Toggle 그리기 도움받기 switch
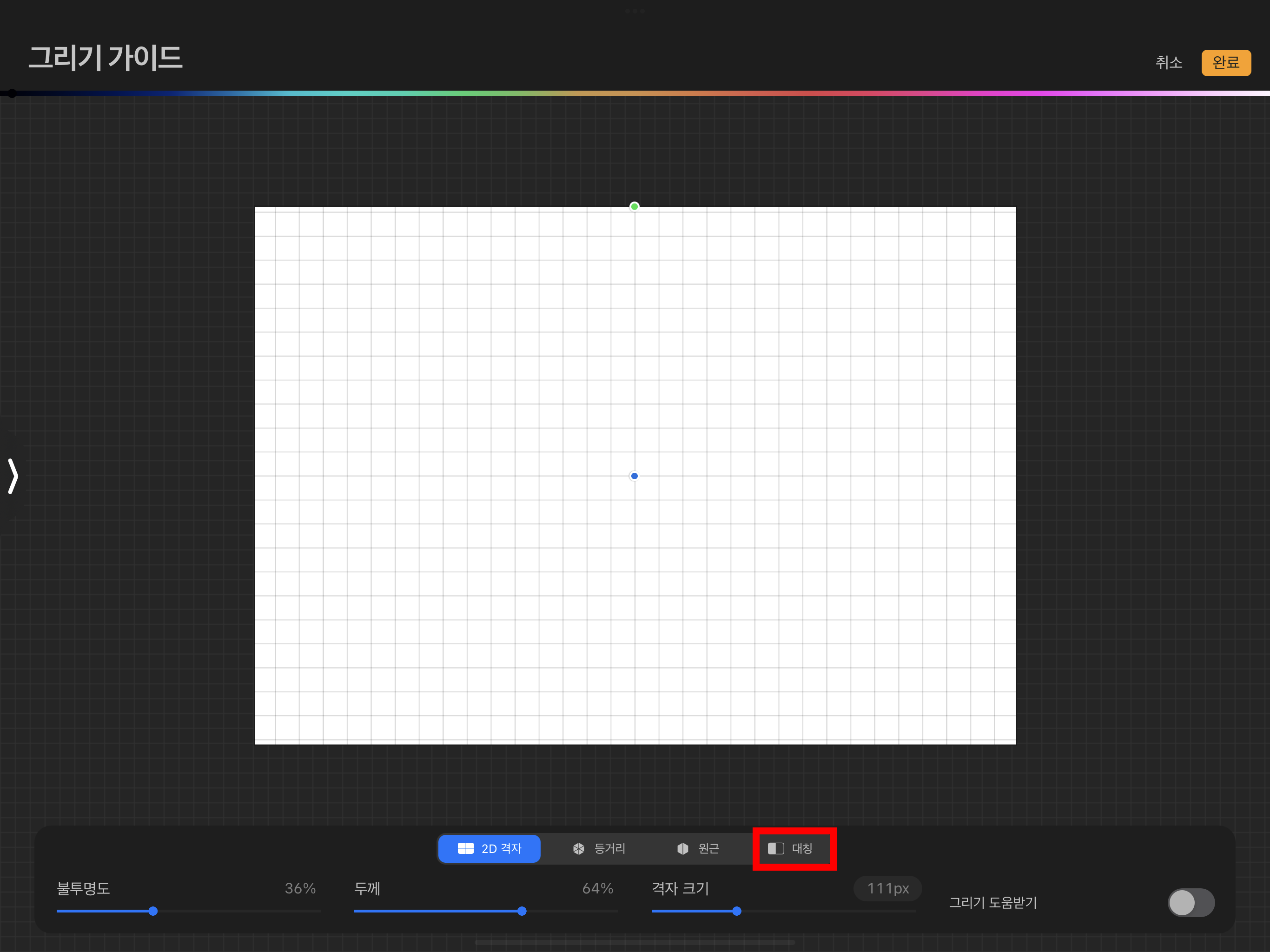Screen dimensions: 1270x952 (x=1191, y=903)
